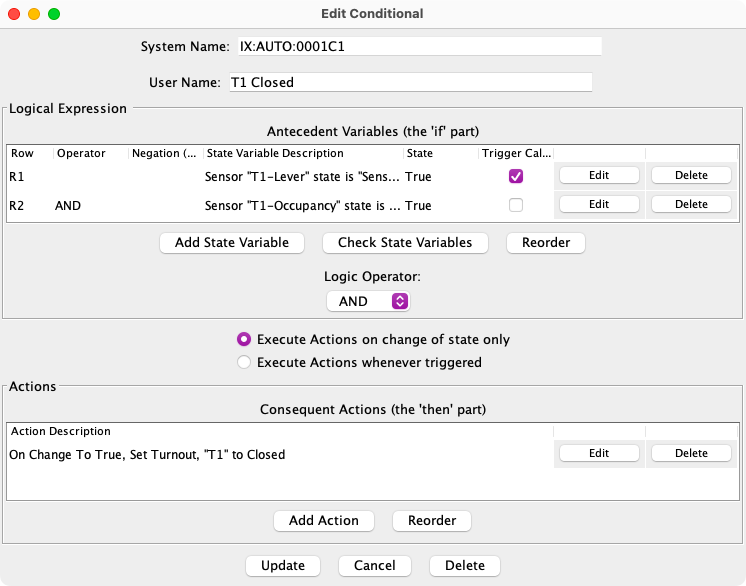Select Execute Actions on change of state only
The image size is (746, 586).
(244, 339)
